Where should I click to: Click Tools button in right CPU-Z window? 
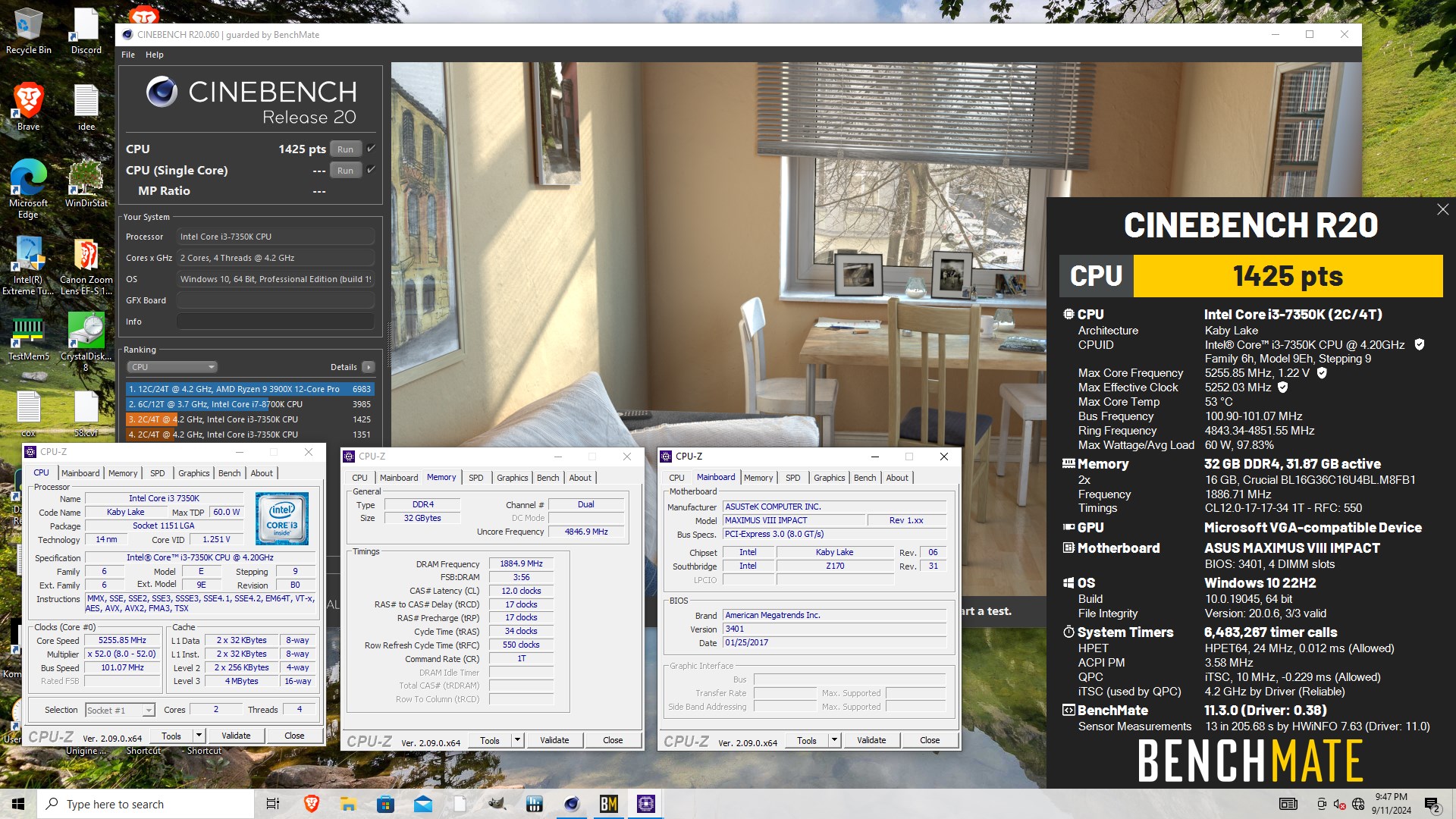807,740
